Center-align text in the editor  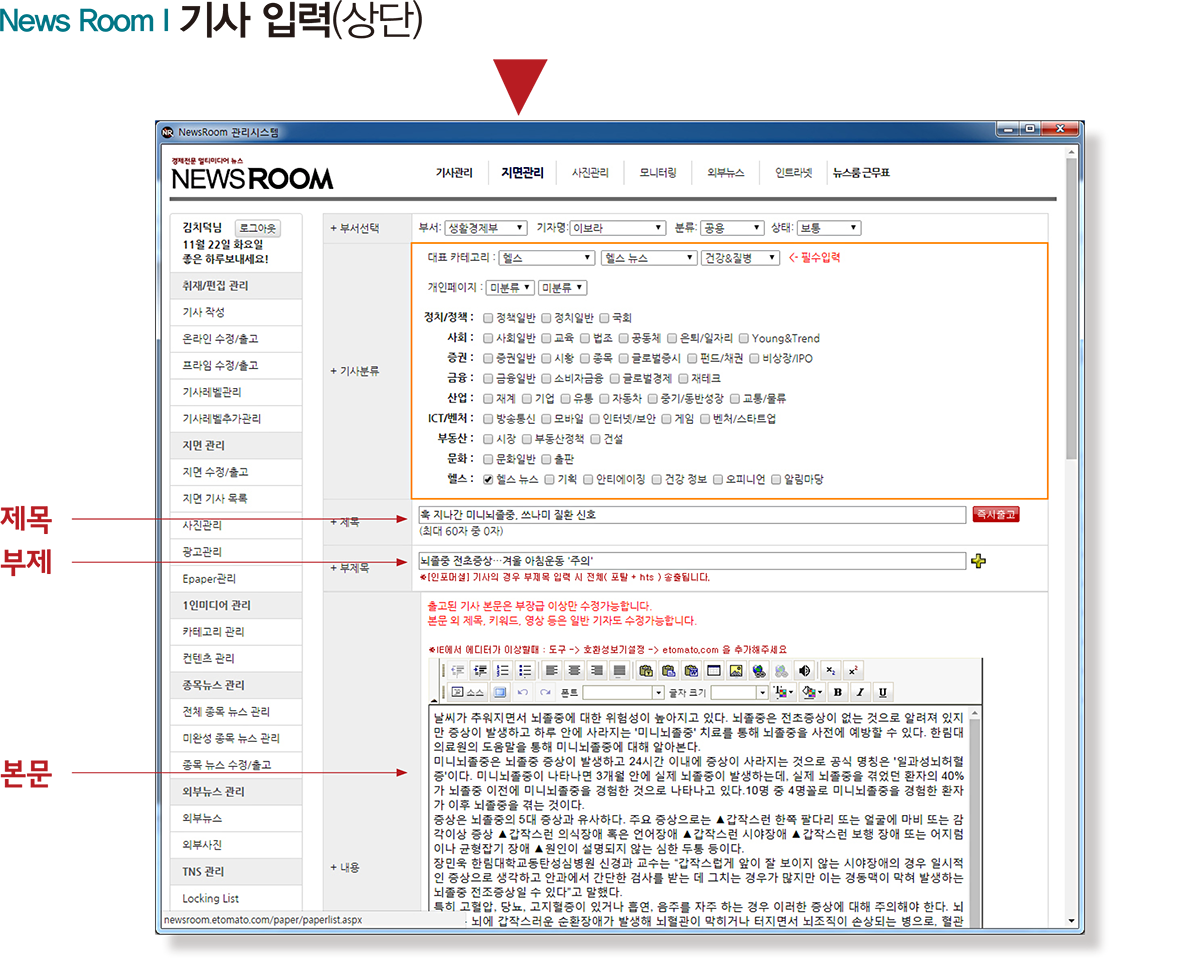point(575,670)
